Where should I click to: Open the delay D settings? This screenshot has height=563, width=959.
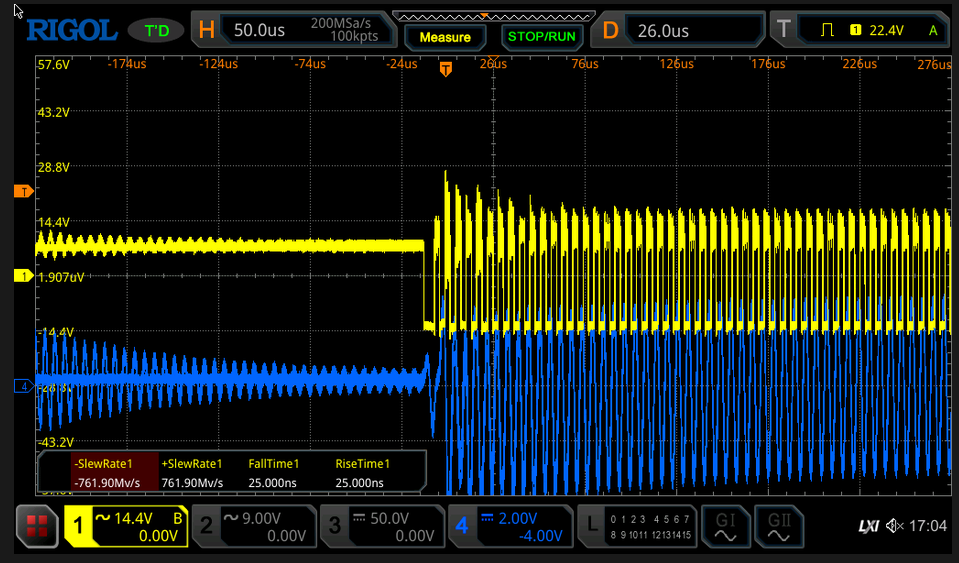coord(610,30)
